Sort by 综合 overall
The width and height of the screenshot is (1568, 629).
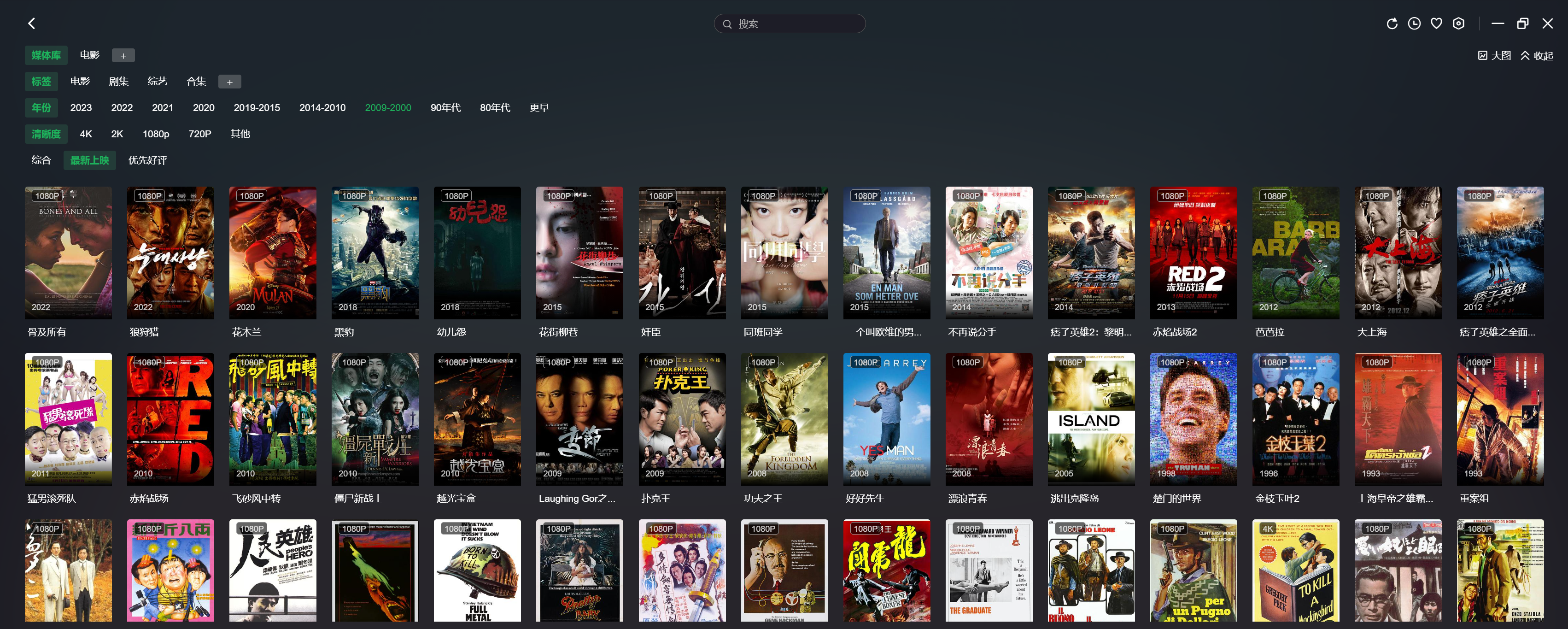coord(41,160)
